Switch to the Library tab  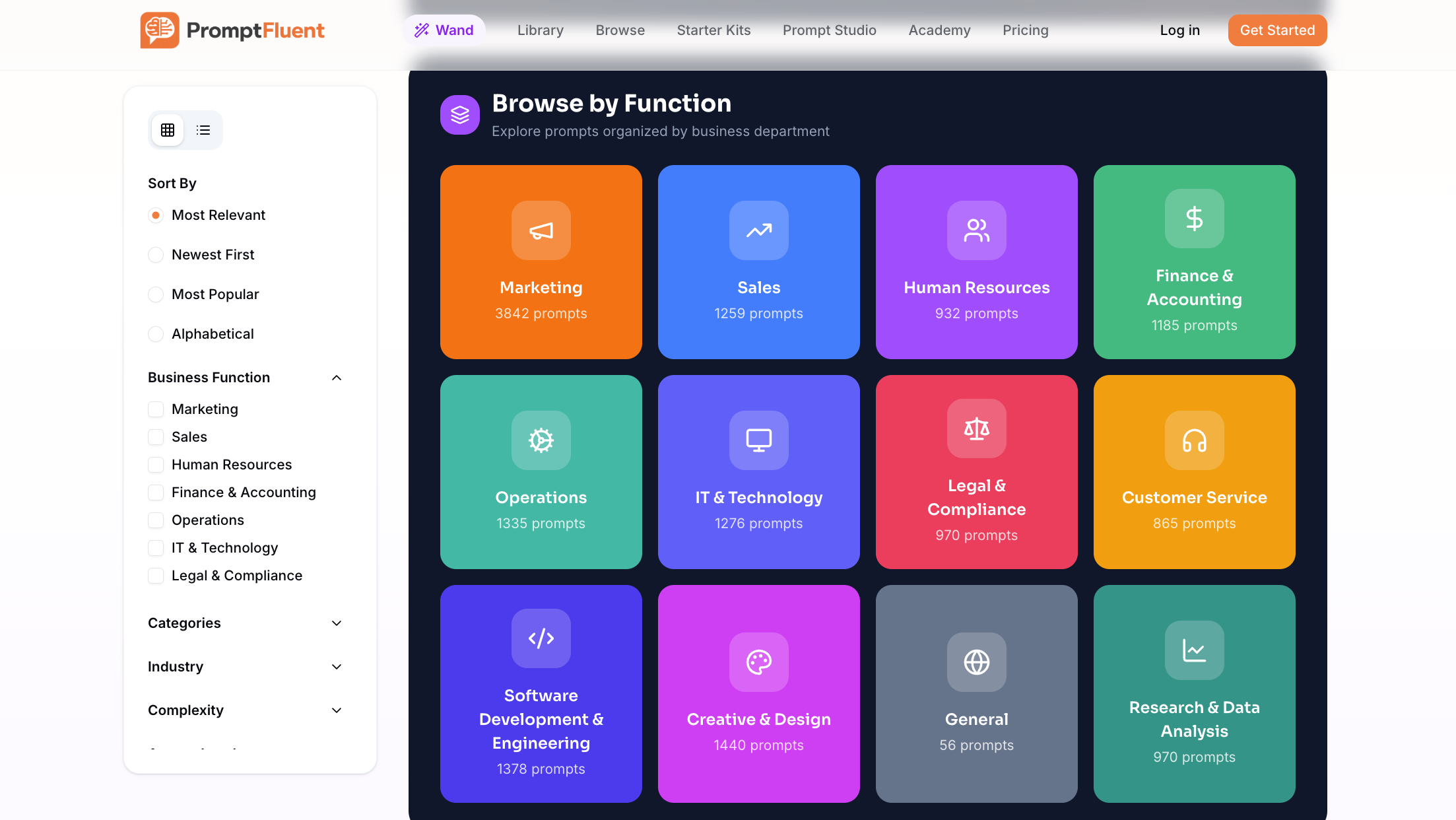pyautogui.click(x=540, y=30)
